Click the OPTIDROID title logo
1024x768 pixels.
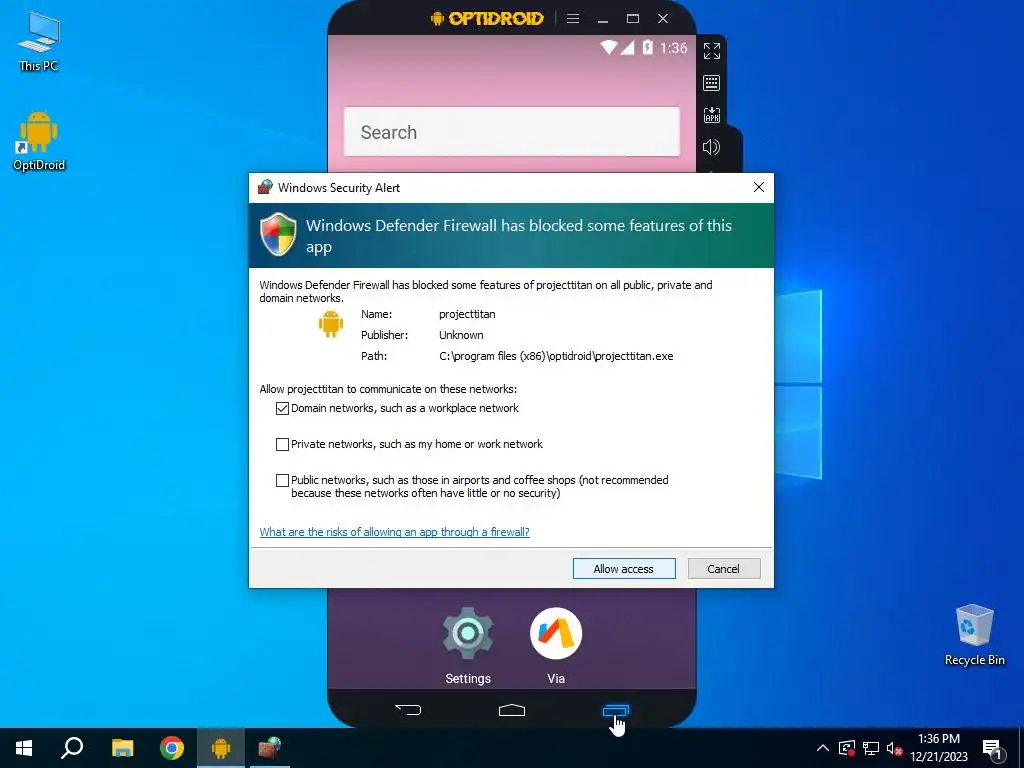pos(487,18)
